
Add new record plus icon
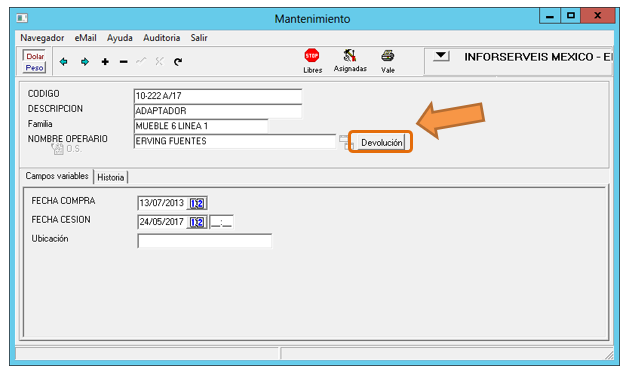tap(105, 62)
